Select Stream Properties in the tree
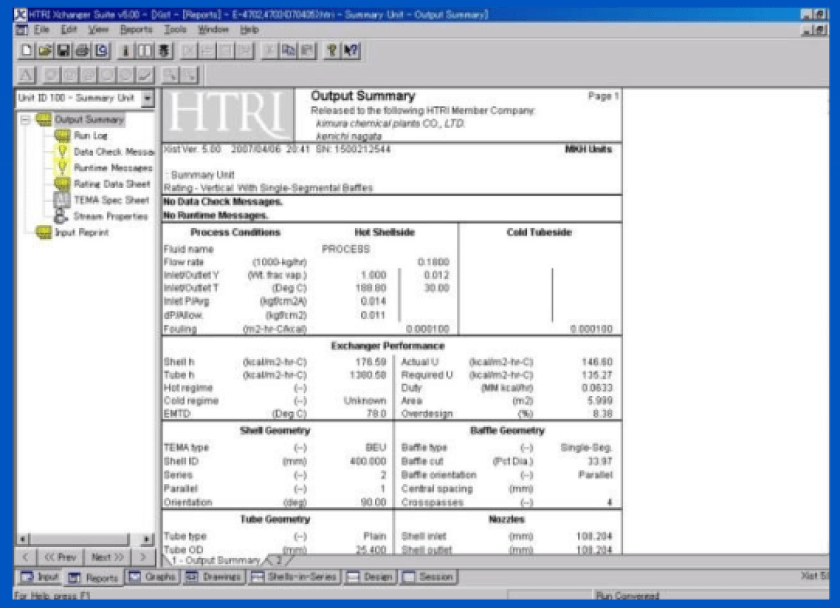840x610 pixels. click(110, 216)
